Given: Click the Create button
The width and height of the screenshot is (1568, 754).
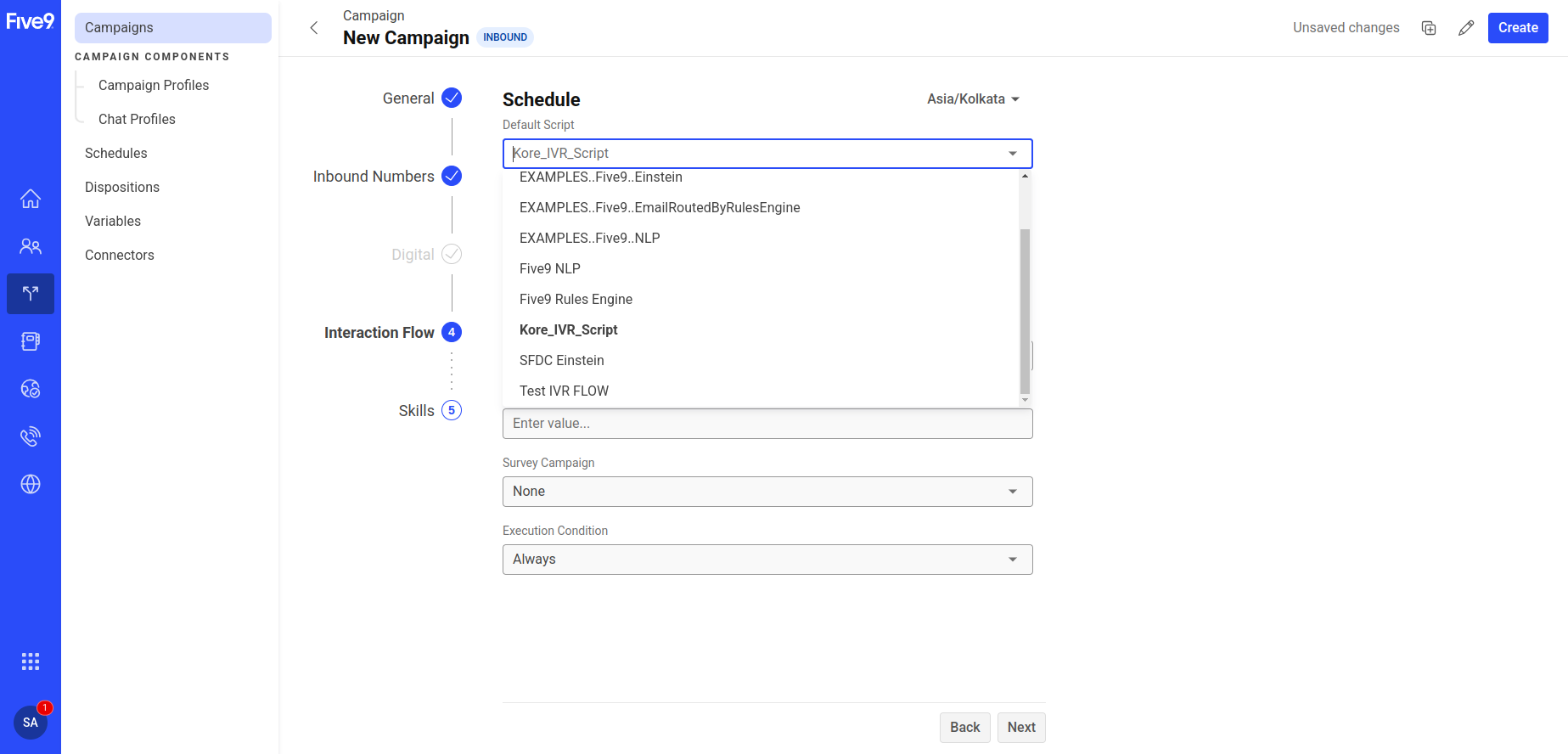Looking at the screenshot, I should tap(1517, 28).
